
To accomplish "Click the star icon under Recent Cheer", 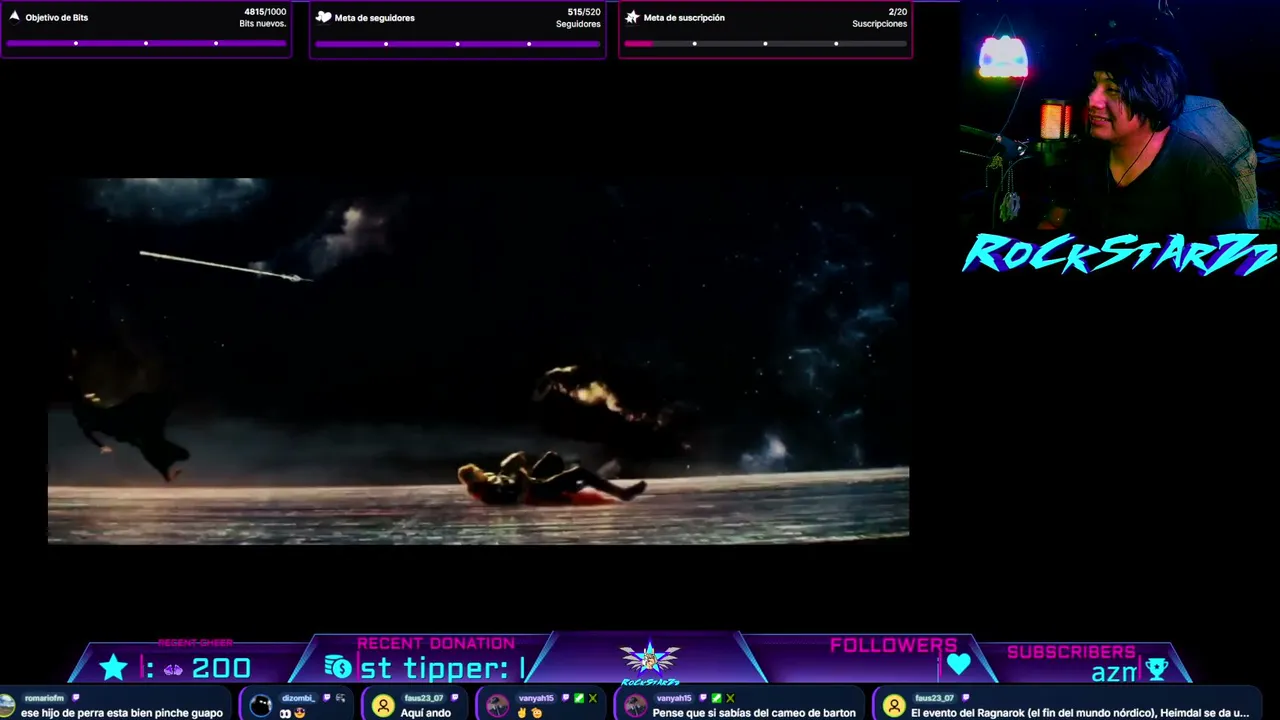I will tap(113, 668).
